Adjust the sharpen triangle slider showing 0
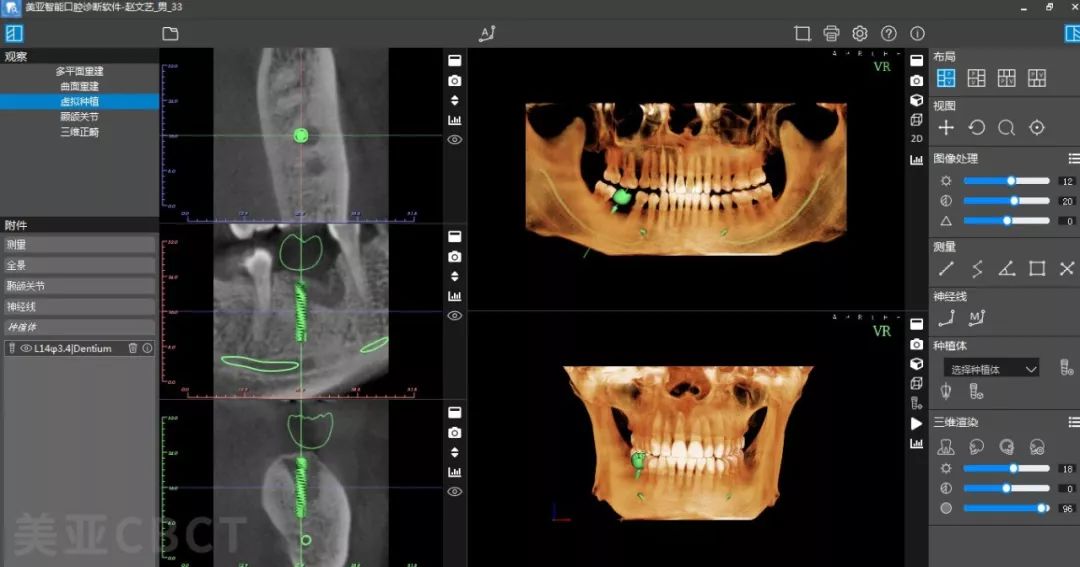 [x=1006, y=220]
